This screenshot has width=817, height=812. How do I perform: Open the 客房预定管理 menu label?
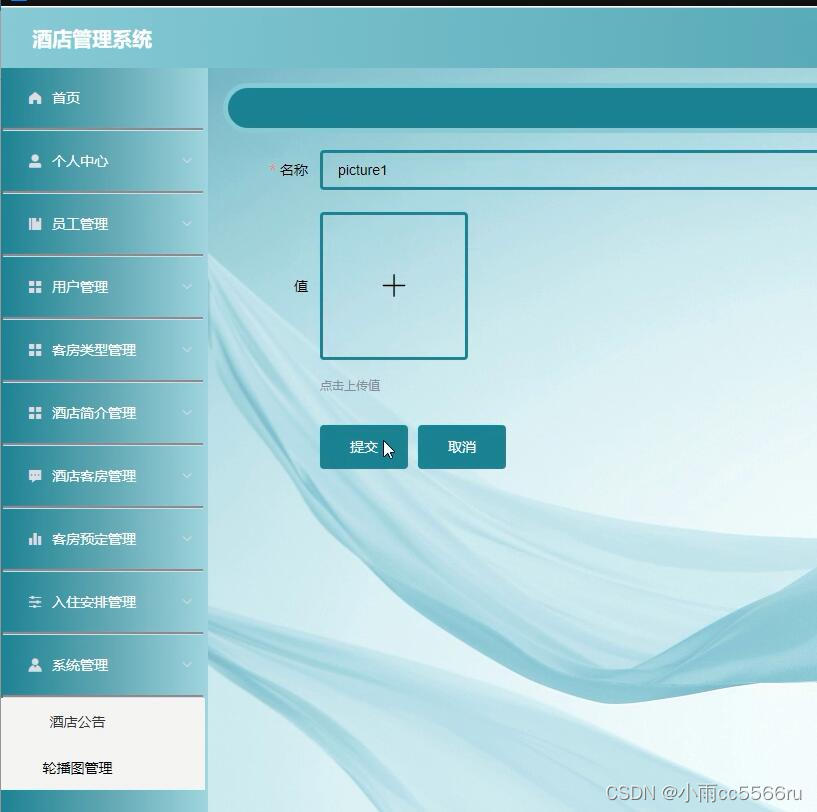click(x=94, y=539)
